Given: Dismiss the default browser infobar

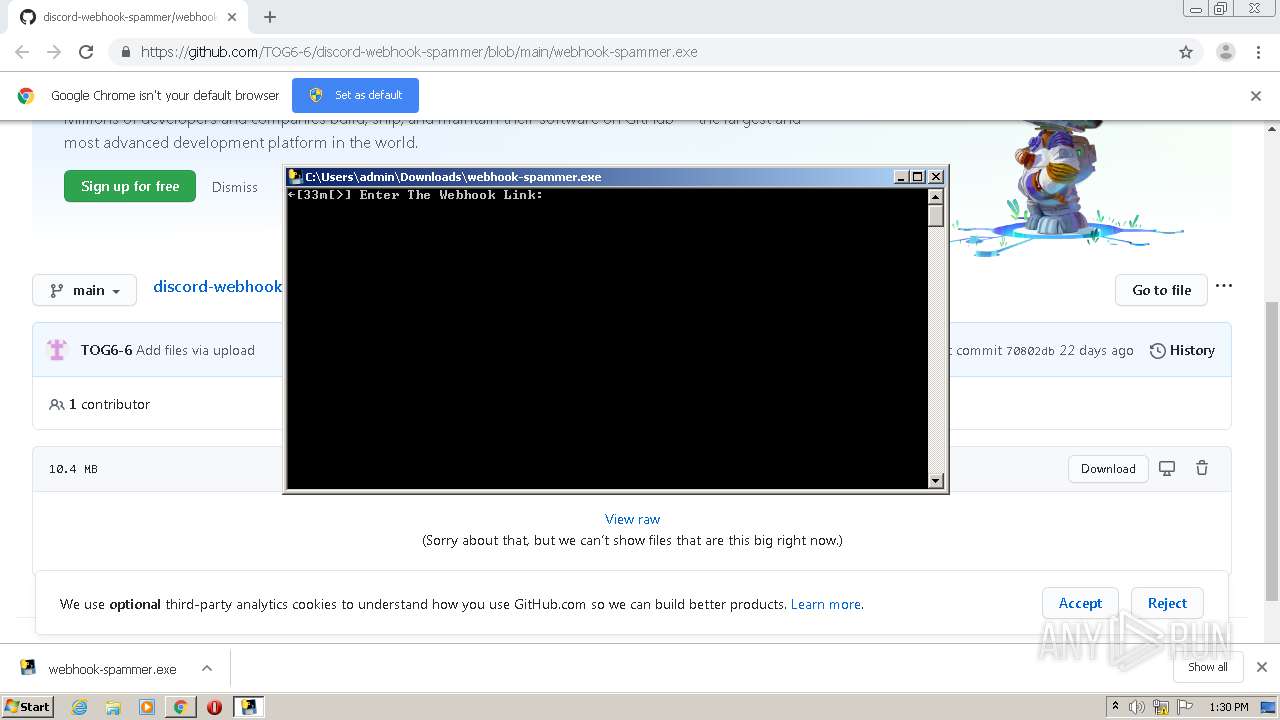Looking at the screenshot, I should click(1256, 96).
